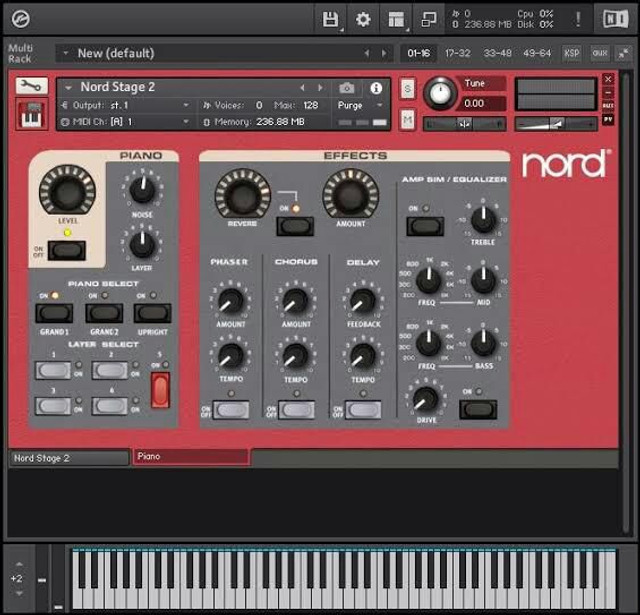Toggle the Amp Sim ON button near Drive
Image resolution: width=640 pixels, height=615 pixels.
(478, 409)
